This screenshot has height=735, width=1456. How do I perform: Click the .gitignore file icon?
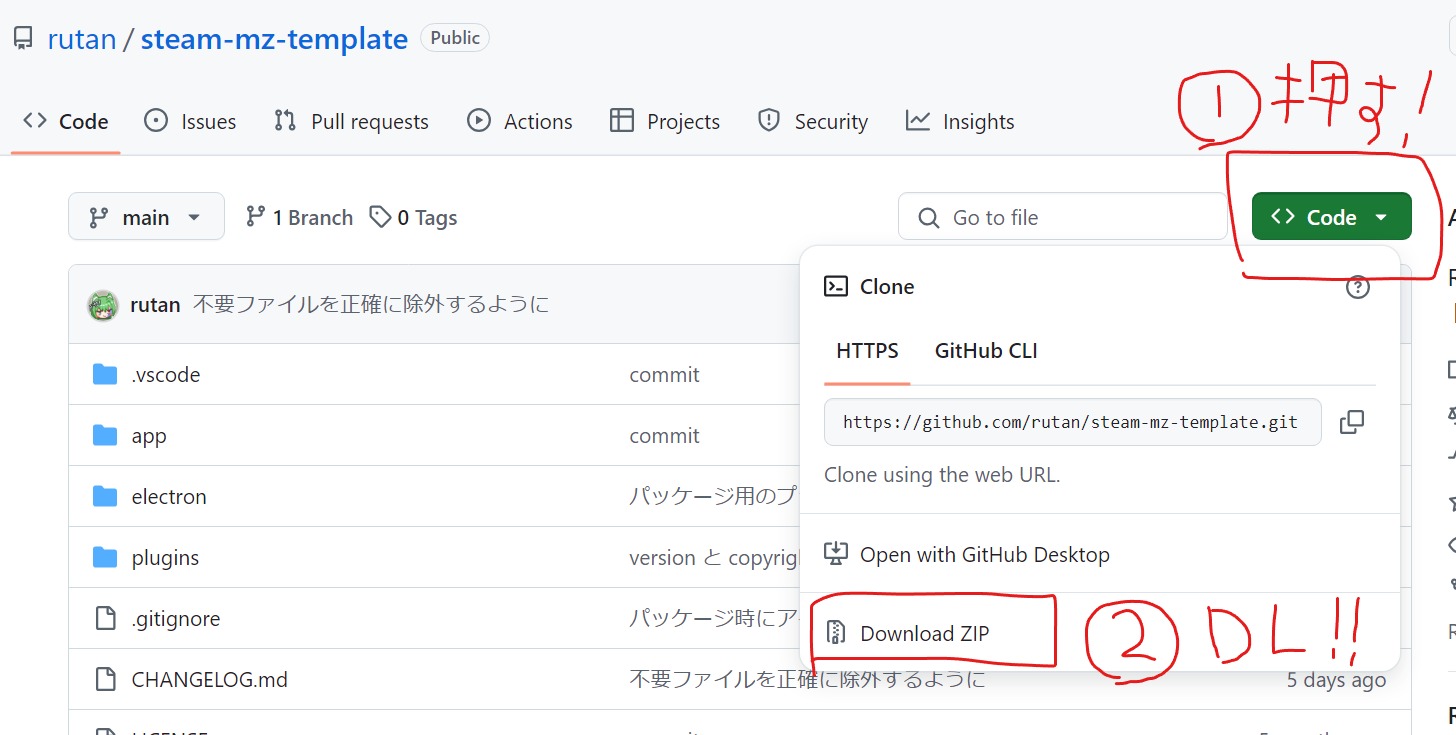(x=105, y=619)
